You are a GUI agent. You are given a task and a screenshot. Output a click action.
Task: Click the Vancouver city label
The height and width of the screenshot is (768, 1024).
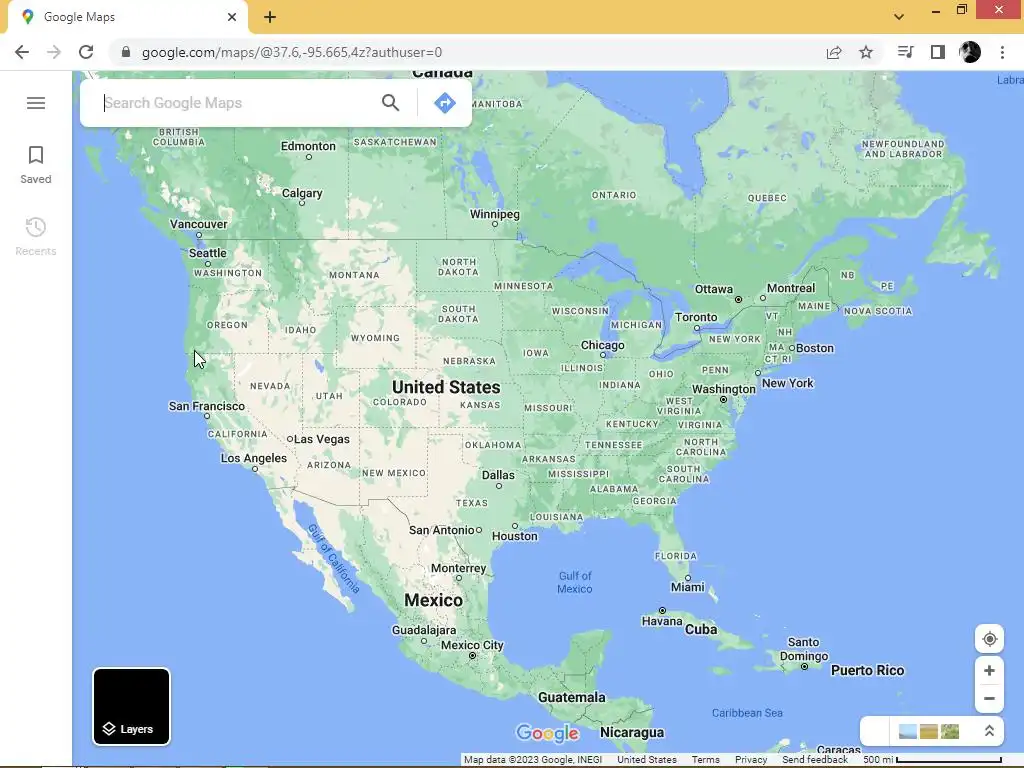coord(199,224)
